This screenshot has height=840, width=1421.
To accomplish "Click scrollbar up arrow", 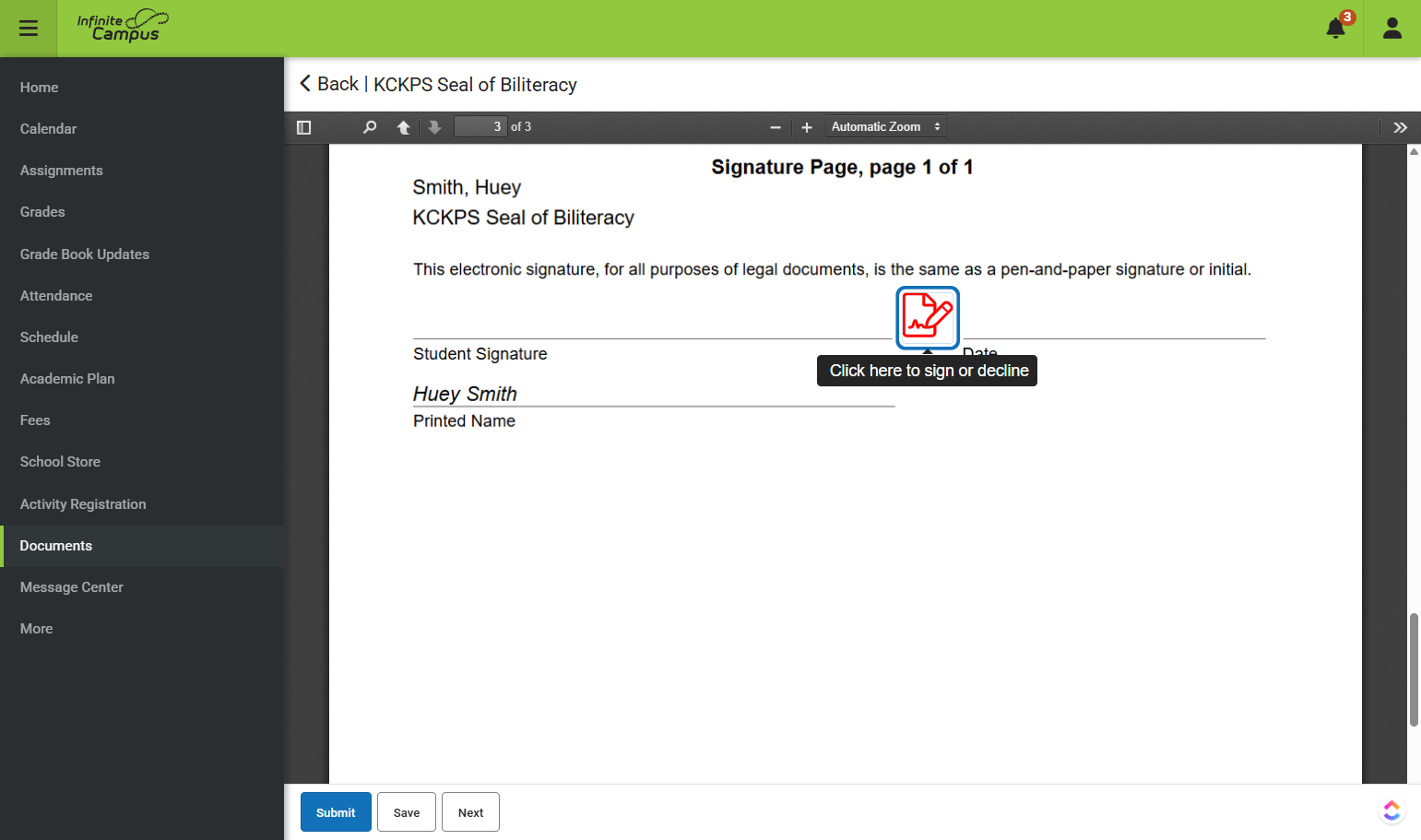I will coord(1414,151).
